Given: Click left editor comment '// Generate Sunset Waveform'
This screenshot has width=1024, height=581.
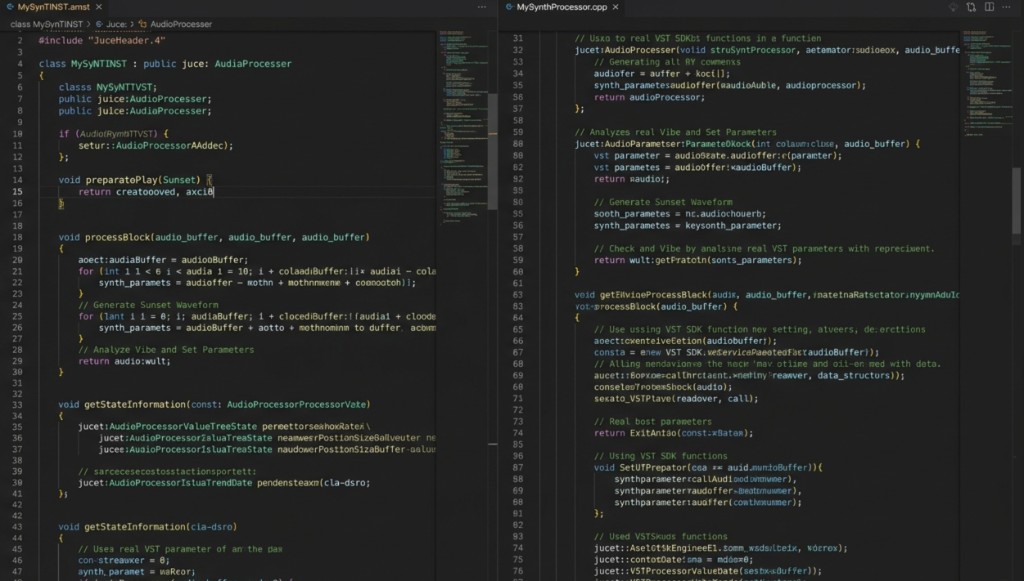Looking at the screenshot, I should click(148, 305).
